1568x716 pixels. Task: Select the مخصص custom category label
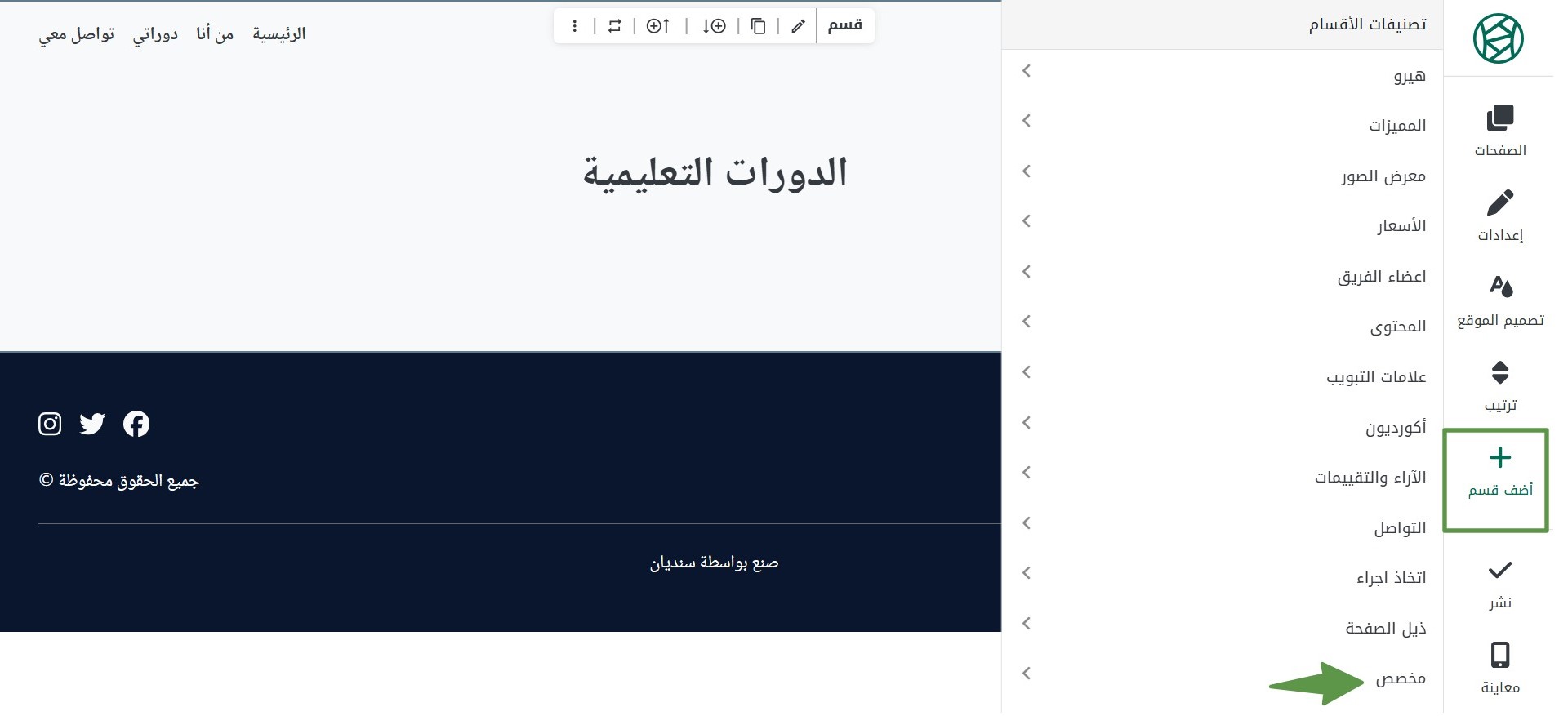click(1401, 678)
